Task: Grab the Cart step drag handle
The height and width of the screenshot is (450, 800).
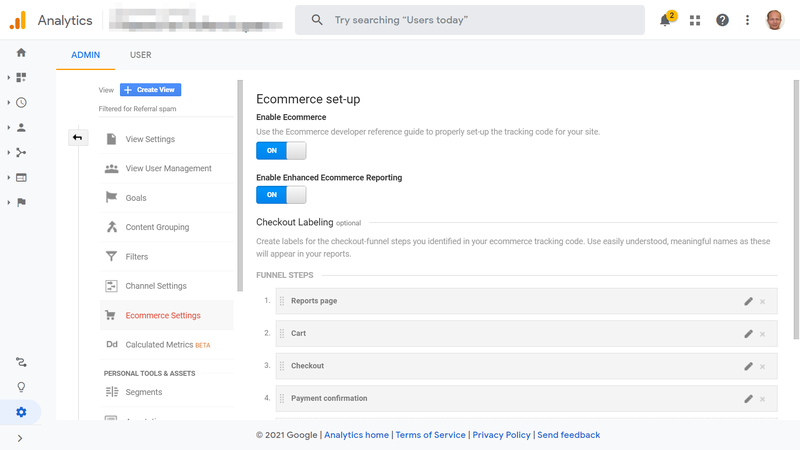Action: (282, 334)
